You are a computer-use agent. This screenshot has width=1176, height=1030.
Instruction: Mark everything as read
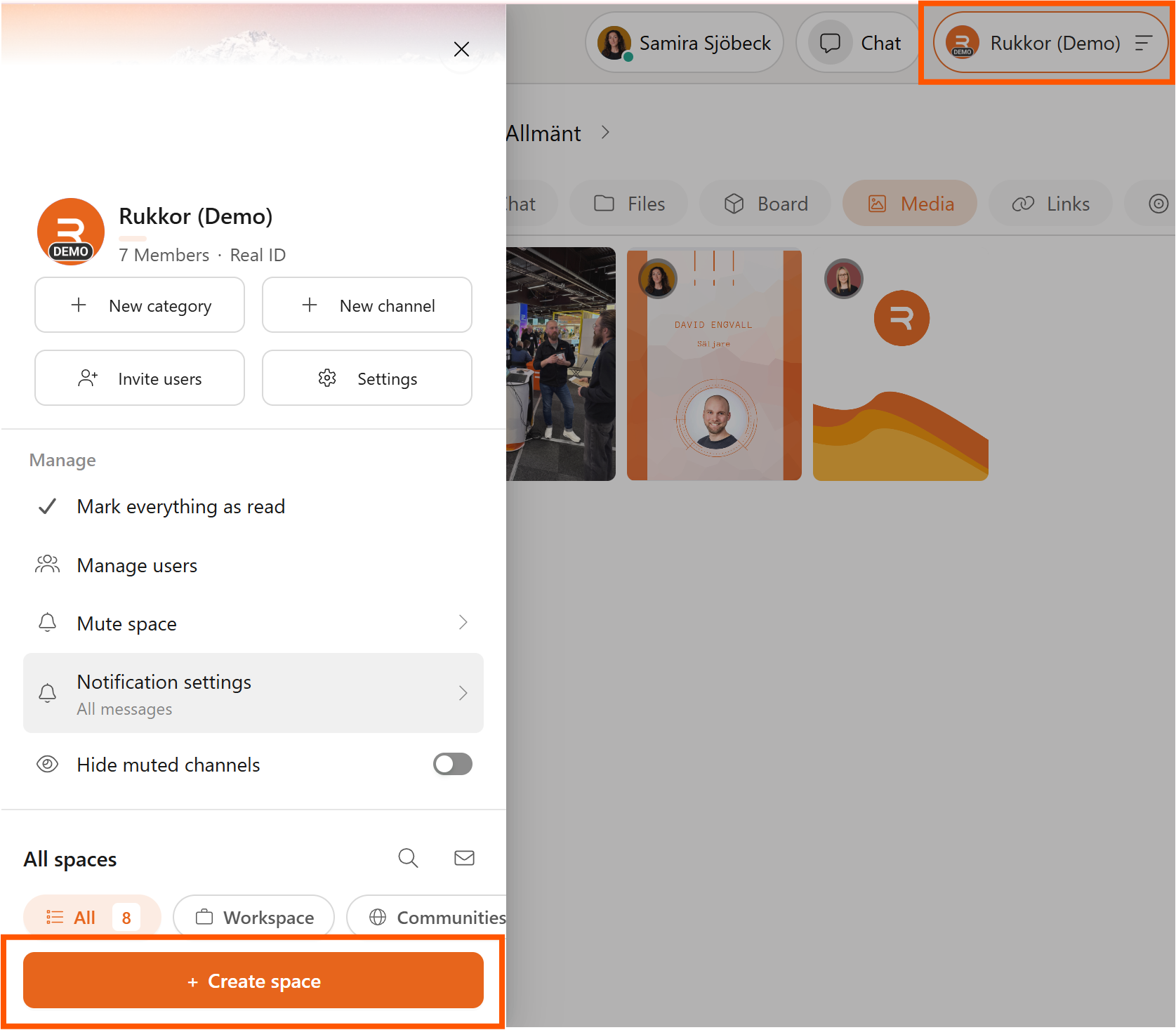point(253,506)
